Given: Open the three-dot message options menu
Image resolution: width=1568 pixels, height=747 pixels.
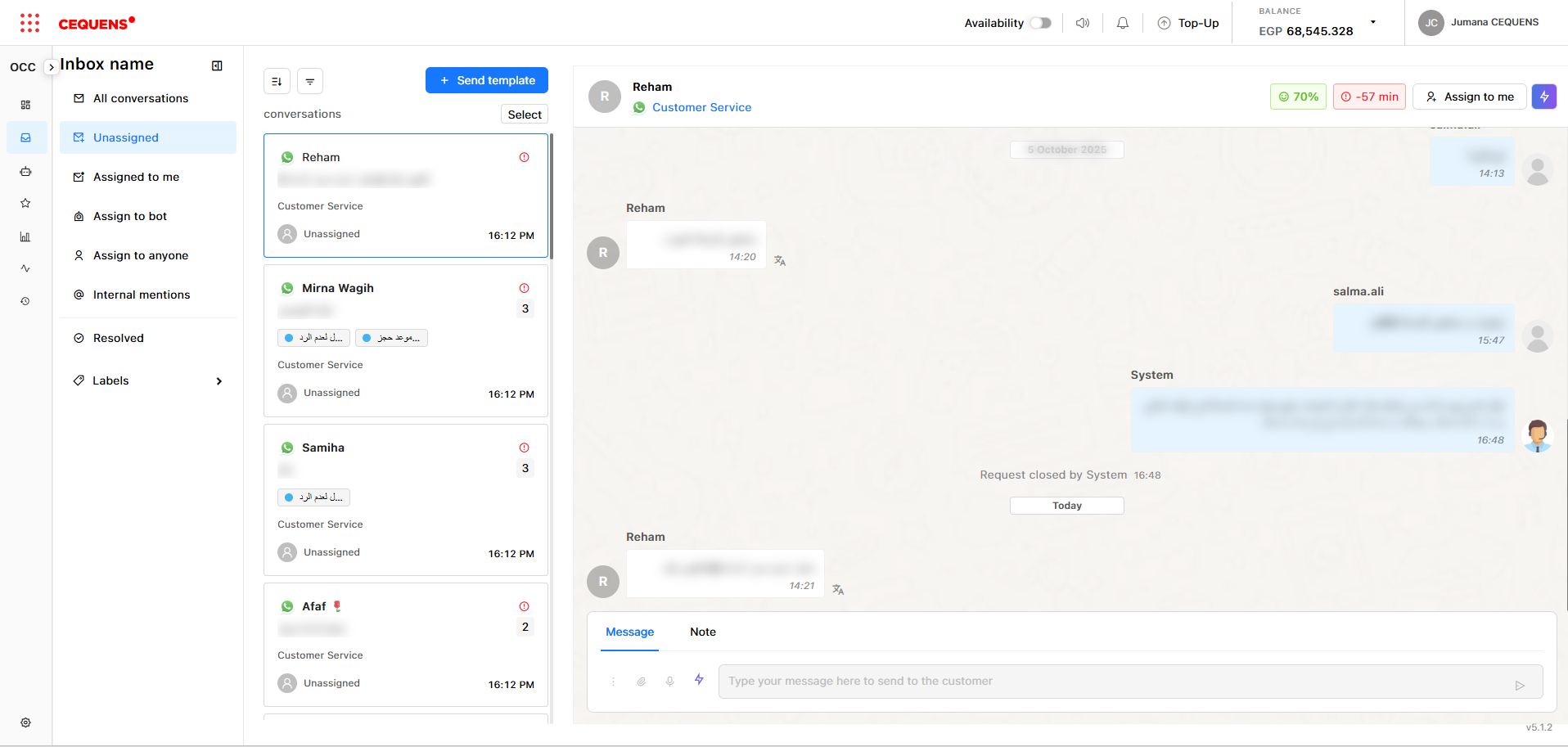Looking at the screenshot, I should click(613, 682).
